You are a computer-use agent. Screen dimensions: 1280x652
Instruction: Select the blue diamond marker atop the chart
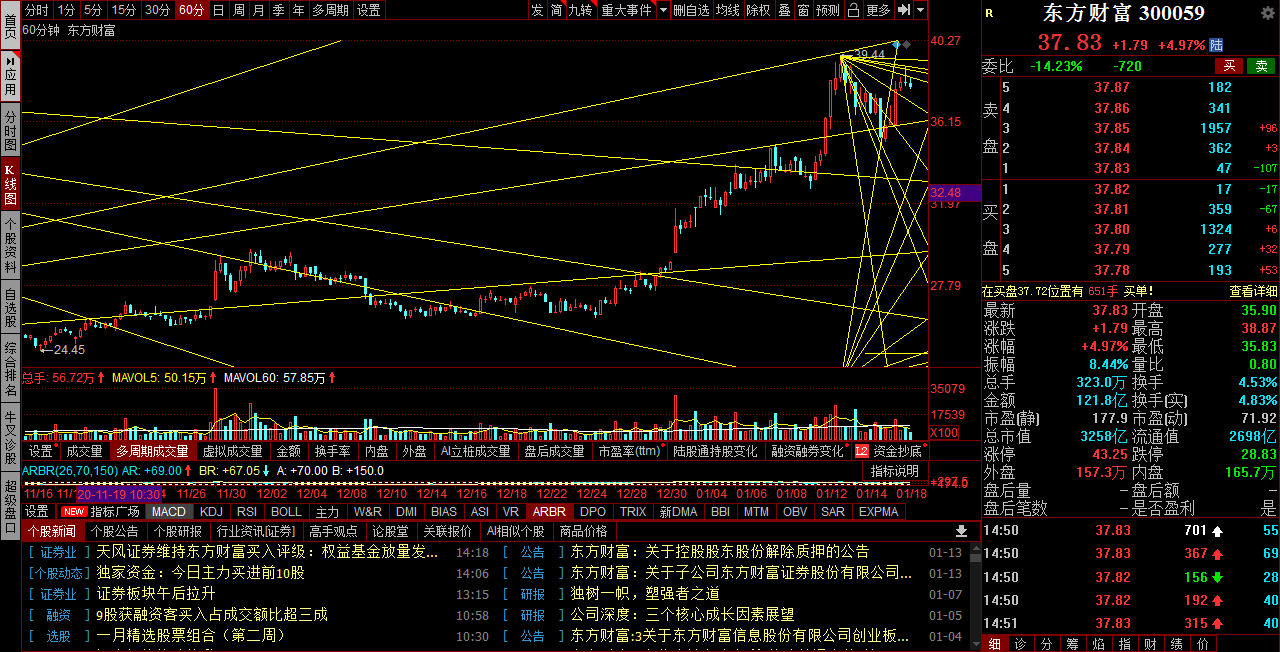(x=897, y=44)
